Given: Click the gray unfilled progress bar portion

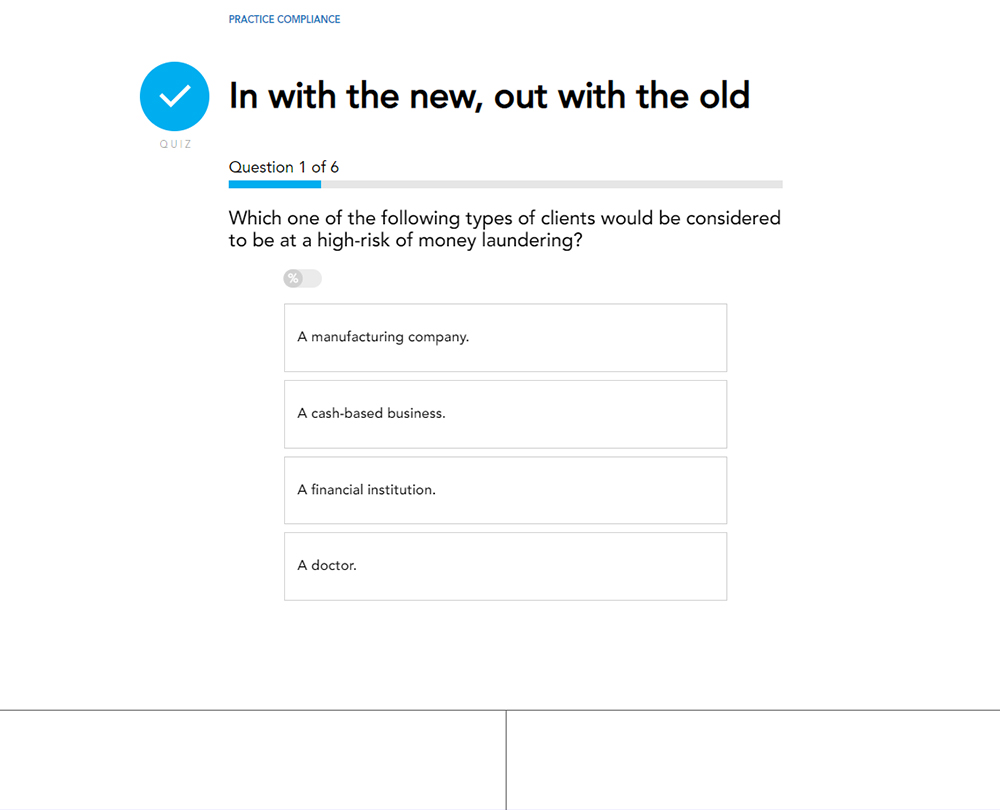Looking at the screenshot, I should click(x=550, y=184).
